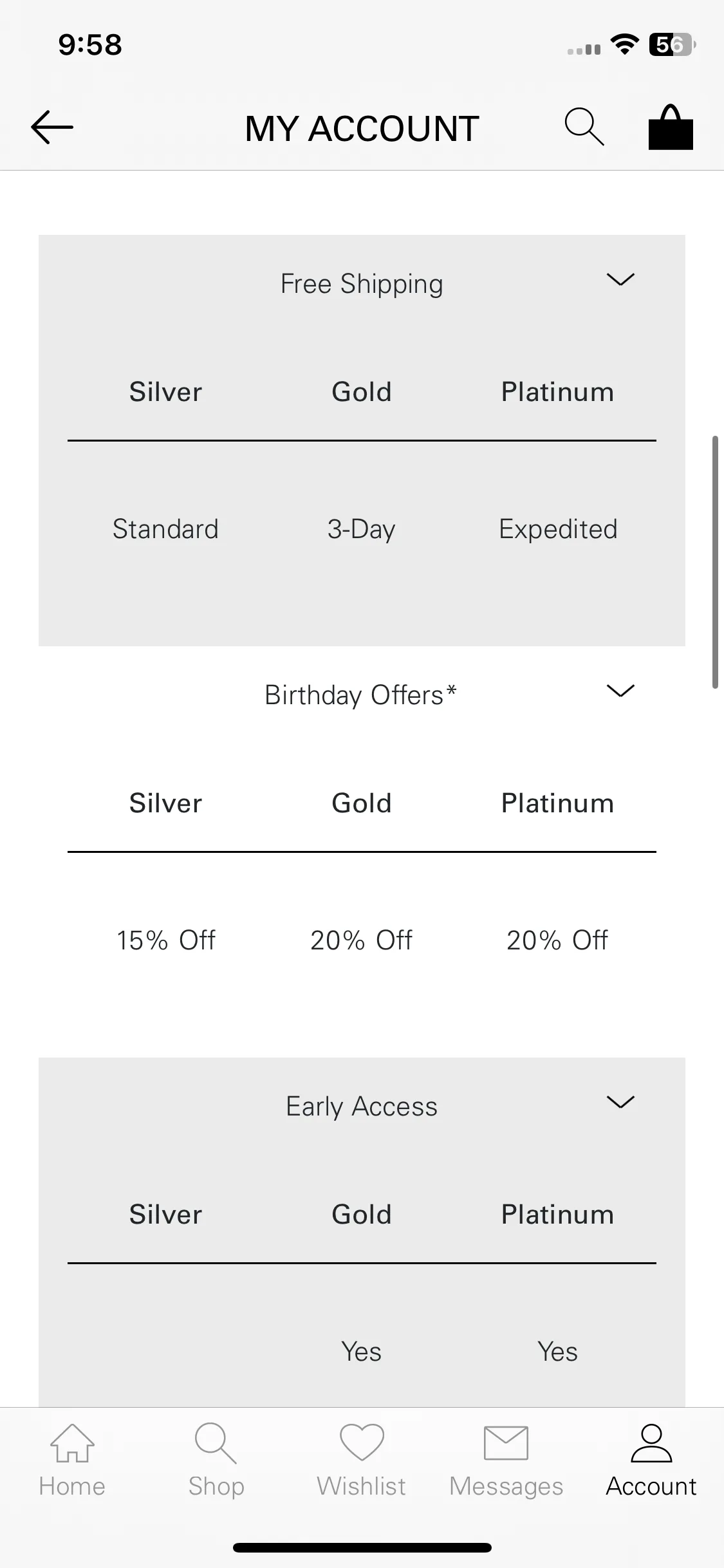Tap the battery status indicator
The height and width of the screenshot is (1568, 724).
point(673,44)
